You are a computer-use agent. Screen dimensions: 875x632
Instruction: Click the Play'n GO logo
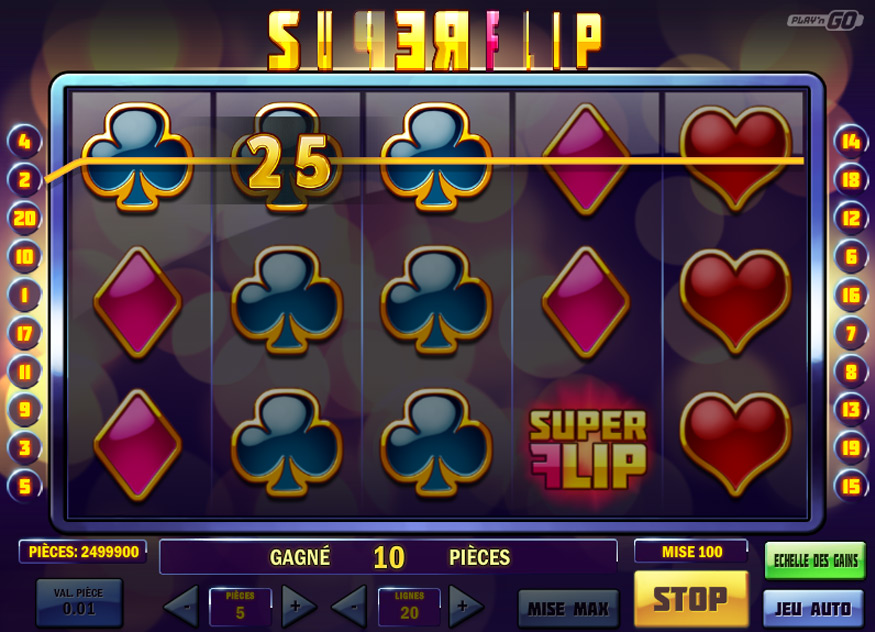(825, 21)
